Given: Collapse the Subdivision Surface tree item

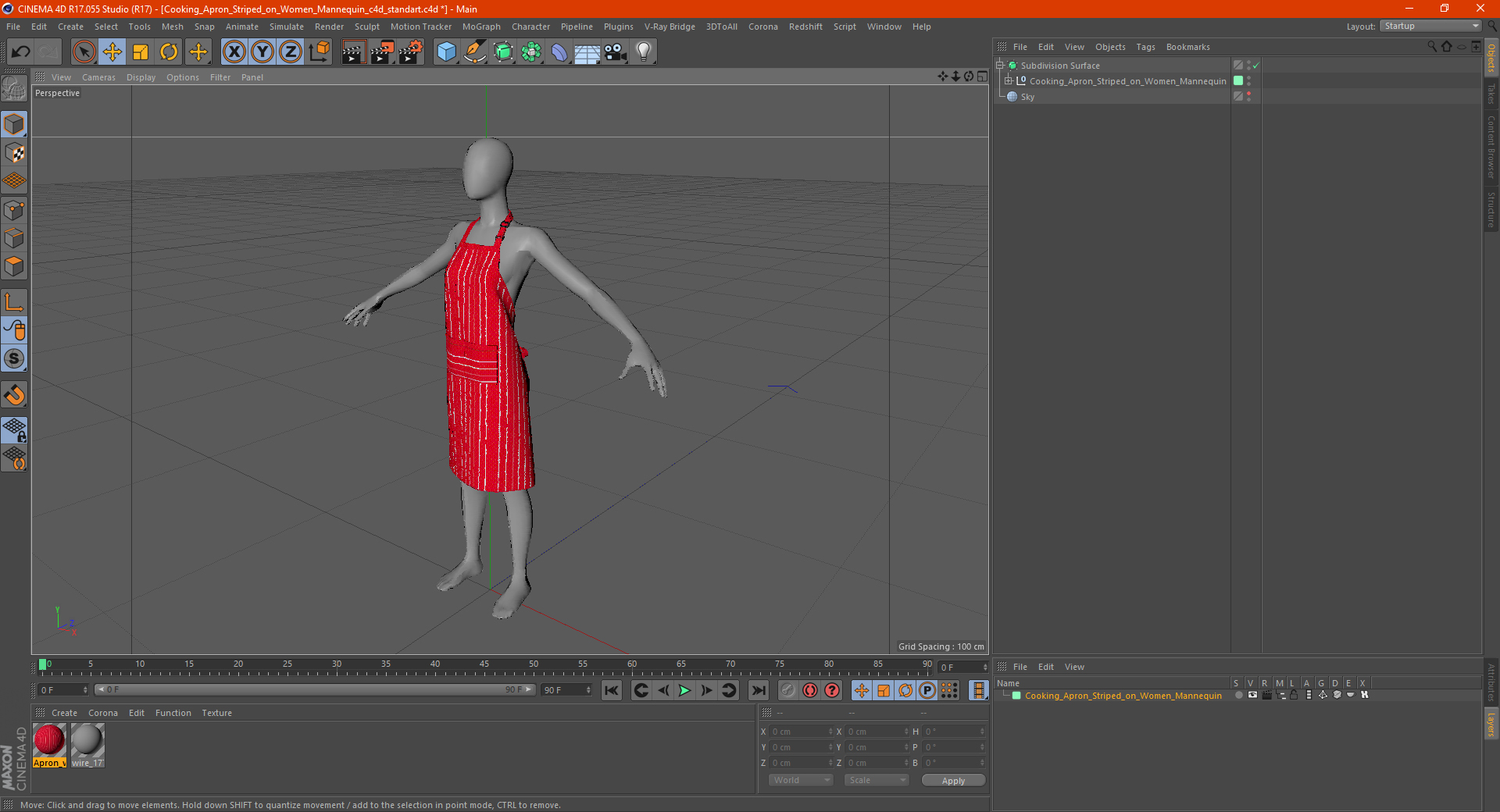Looking at the screenshot, I should pos(1000,66).
